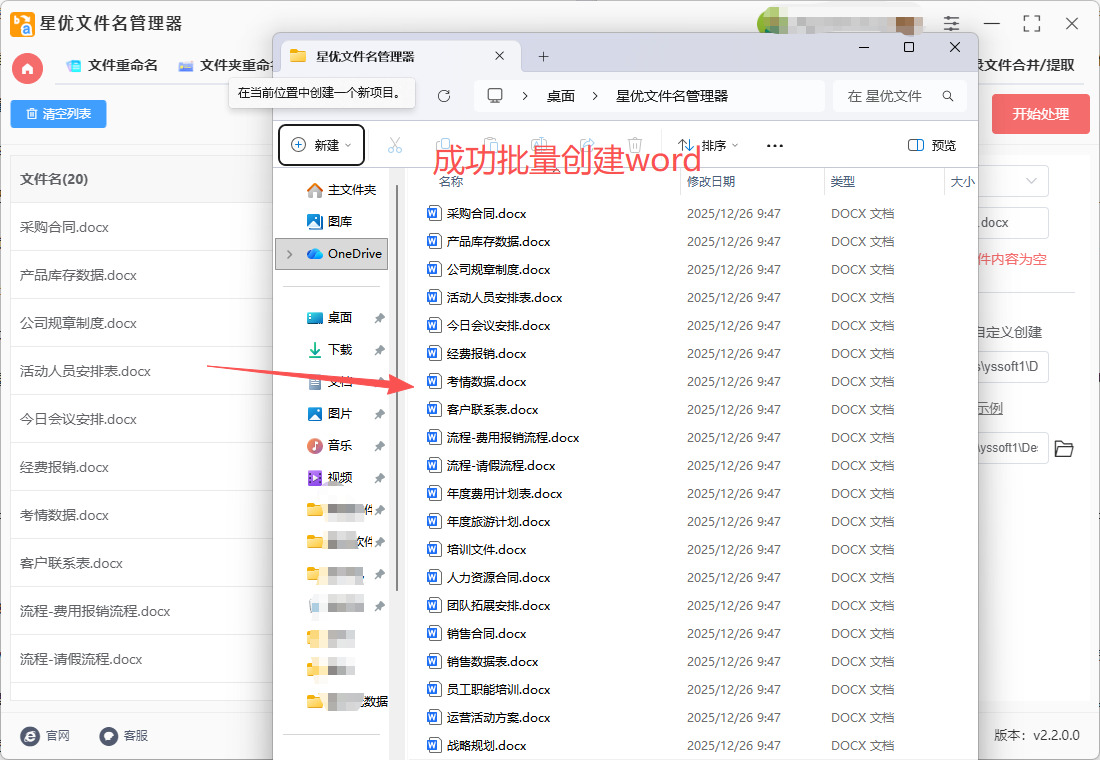
Task: Select 流程-请假流程.docx in the left file list
Action: [142, 660]
